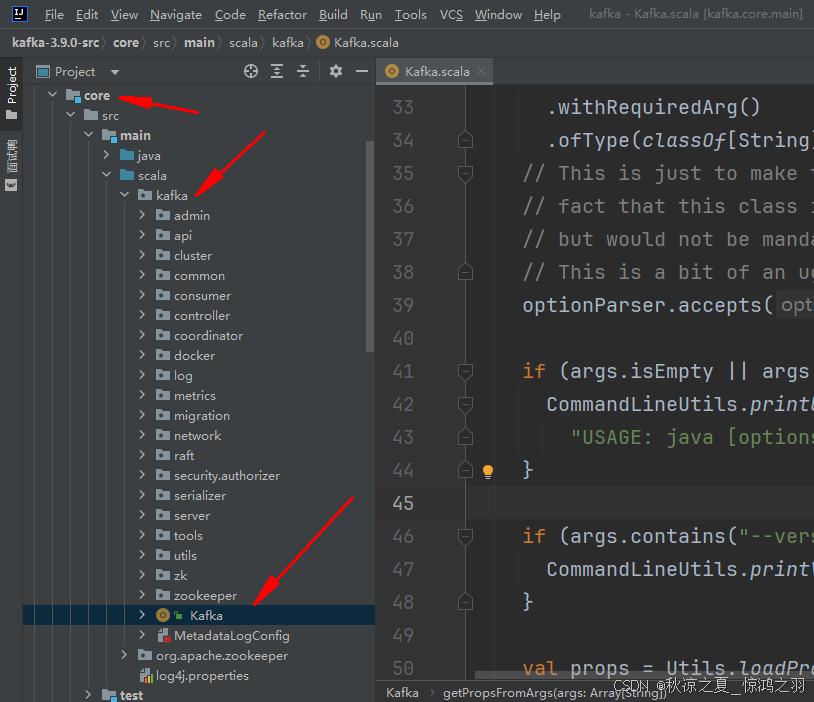Click the Collapse All icon in Project panel
The height and width of the screenshot is (702, 814).
[x=303, y=71]
